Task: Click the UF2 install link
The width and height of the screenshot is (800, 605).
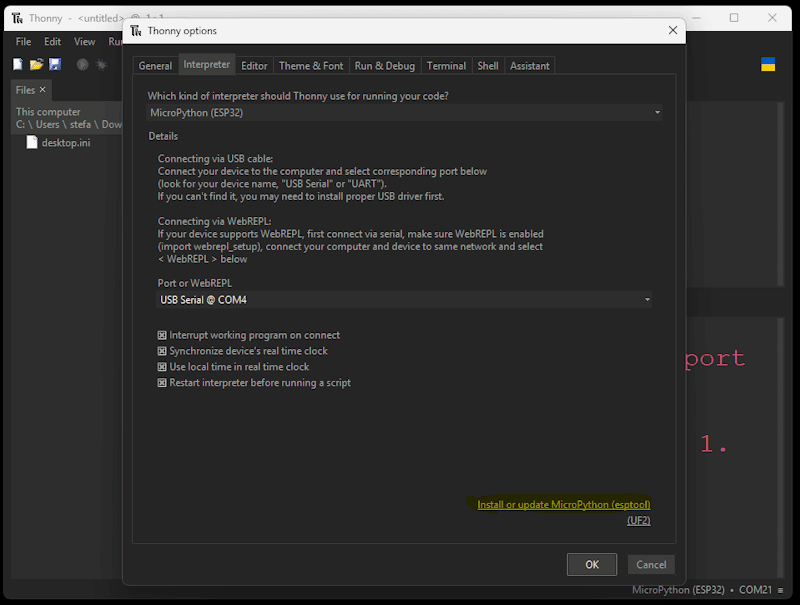Action: tap(638, 521)
